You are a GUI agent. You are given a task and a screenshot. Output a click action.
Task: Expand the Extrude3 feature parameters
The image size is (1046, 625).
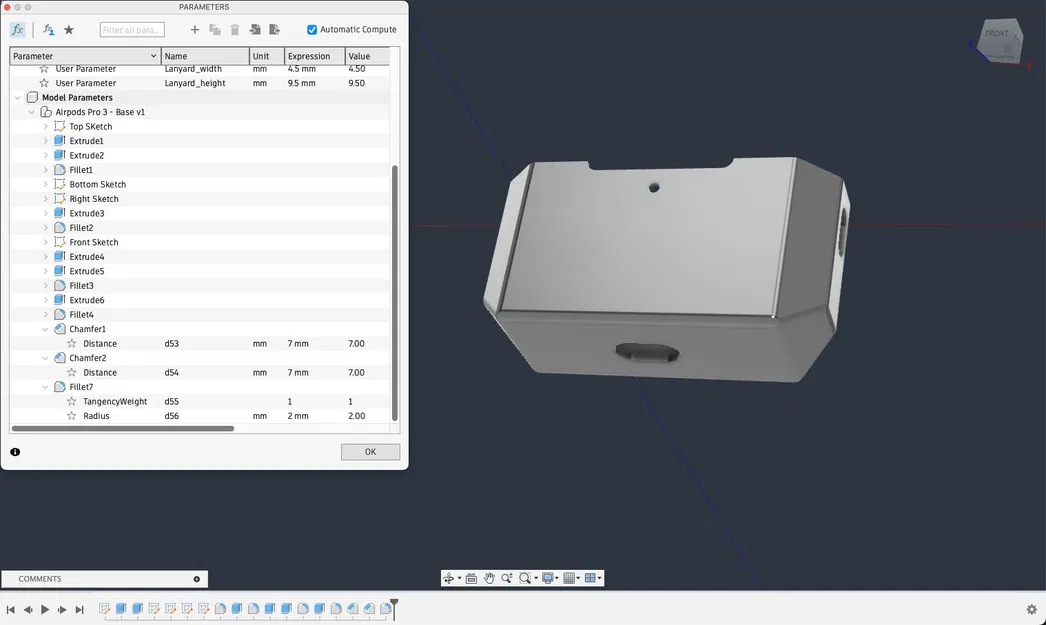(x=45, y=213)
